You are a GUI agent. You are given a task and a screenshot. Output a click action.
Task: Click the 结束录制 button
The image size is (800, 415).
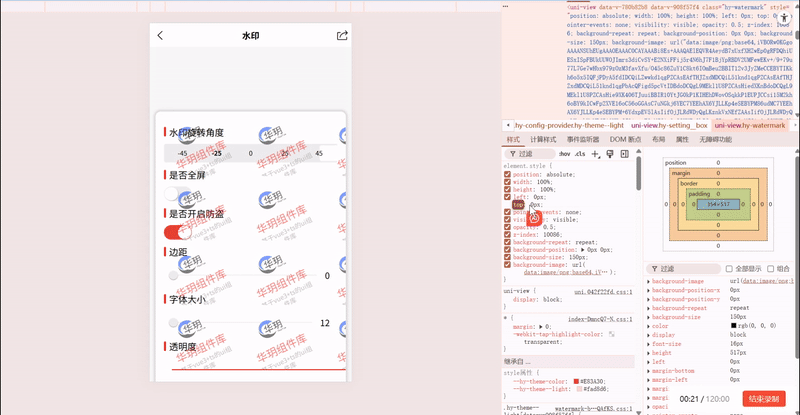(764, 399)
